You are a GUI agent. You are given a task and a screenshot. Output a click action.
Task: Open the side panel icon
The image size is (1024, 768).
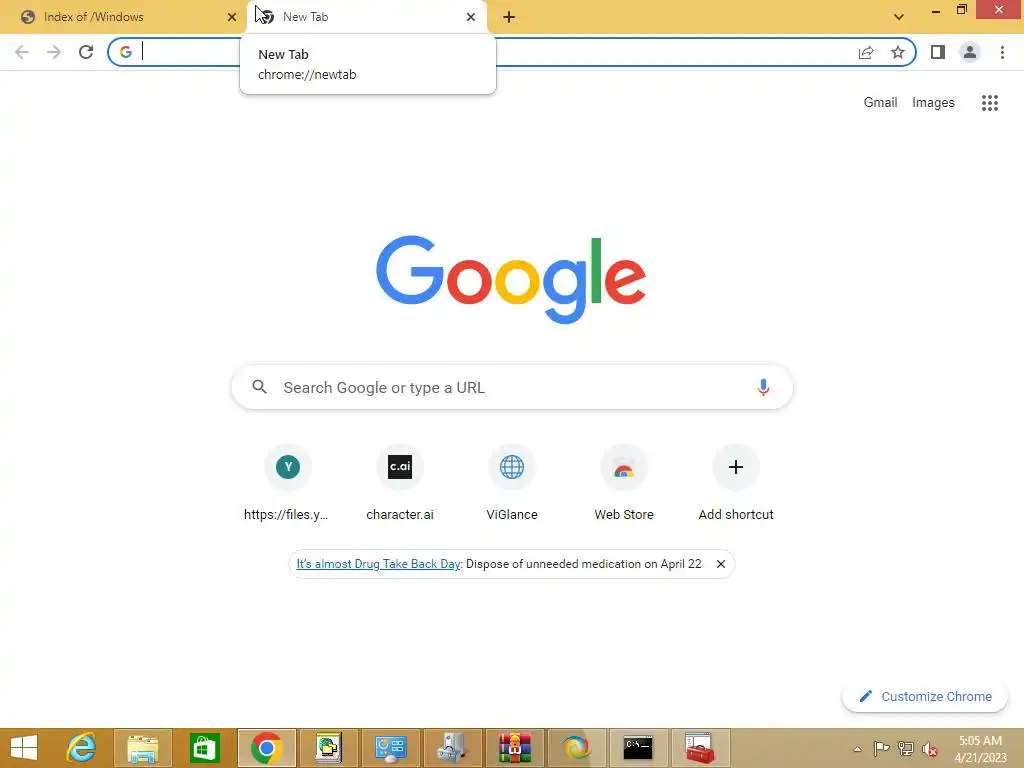938,52
